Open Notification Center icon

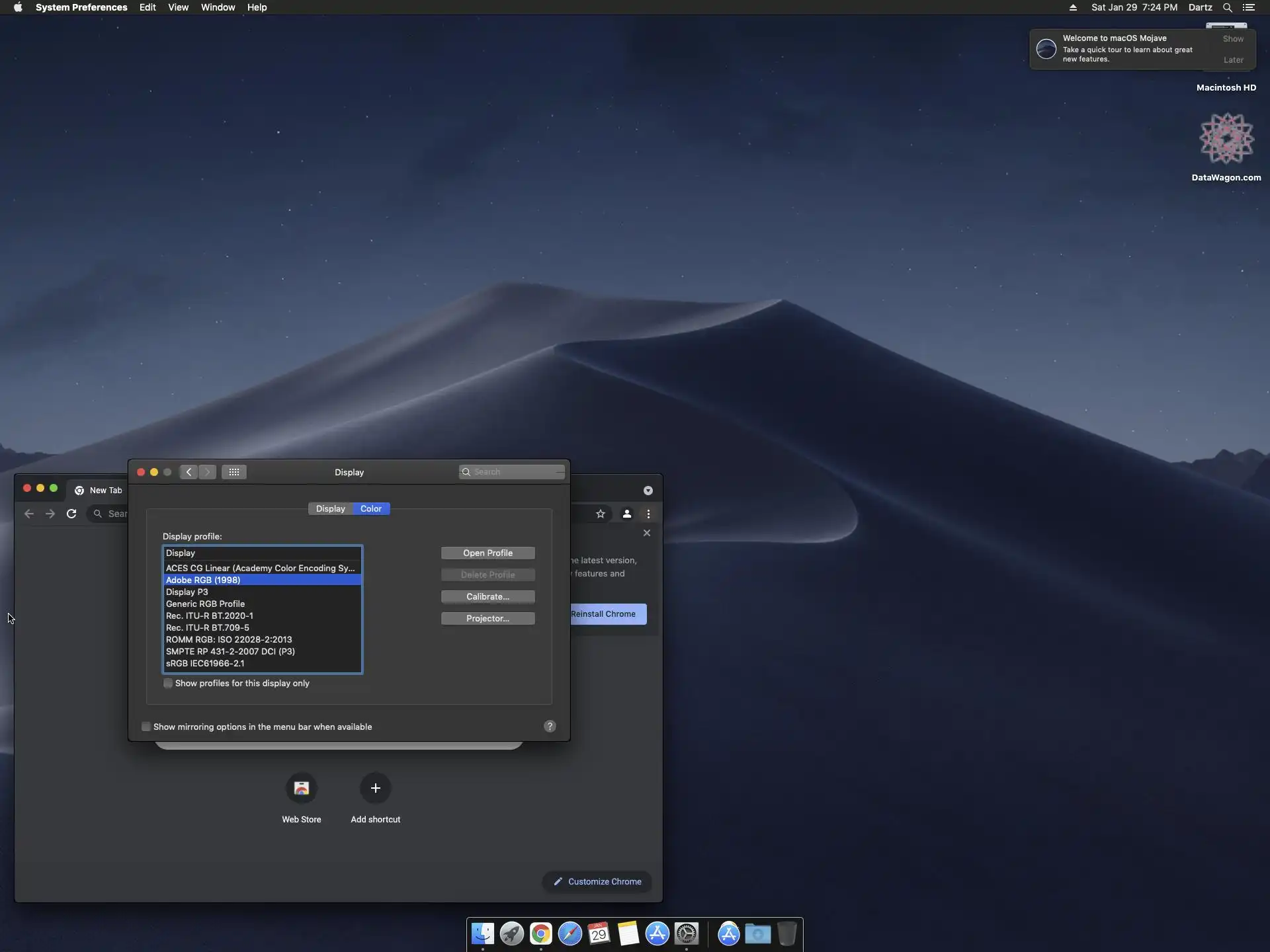pyautogui.click(x=1249, y=7)
